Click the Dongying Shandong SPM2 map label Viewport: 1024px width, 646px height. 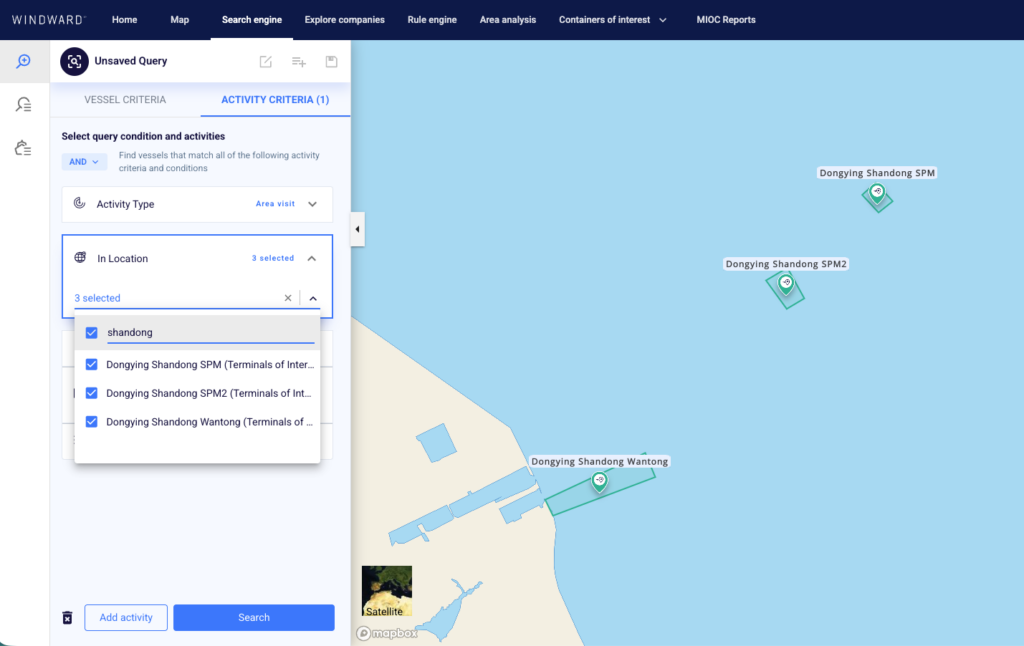(786, 264)
